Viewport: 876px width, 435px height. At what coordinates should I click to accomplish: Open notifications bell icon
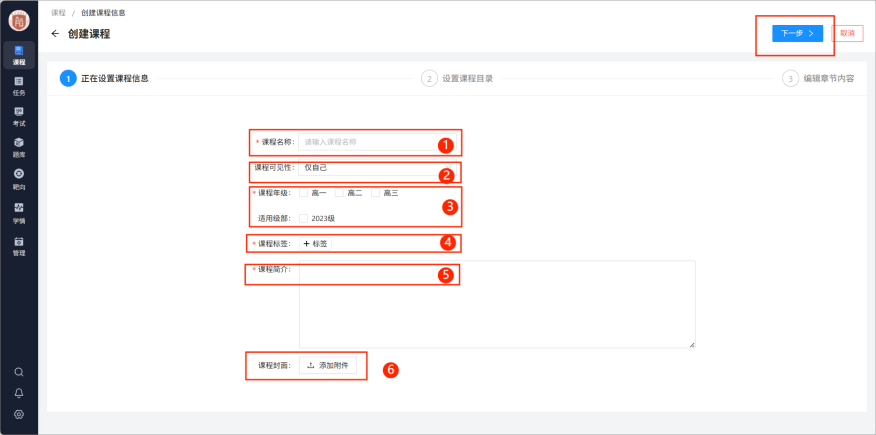[x=19, y=393]
